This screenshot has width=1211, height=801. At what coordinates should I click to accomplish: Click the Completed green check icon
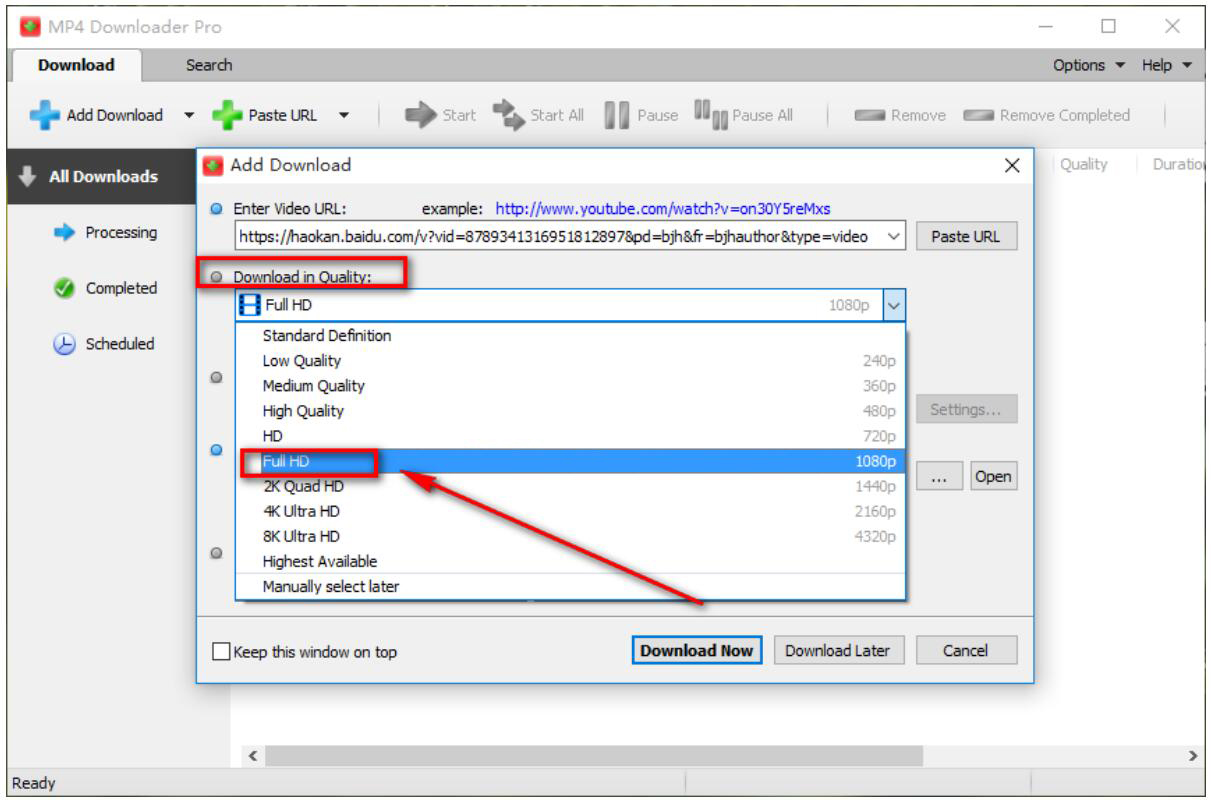pos(64,288)
